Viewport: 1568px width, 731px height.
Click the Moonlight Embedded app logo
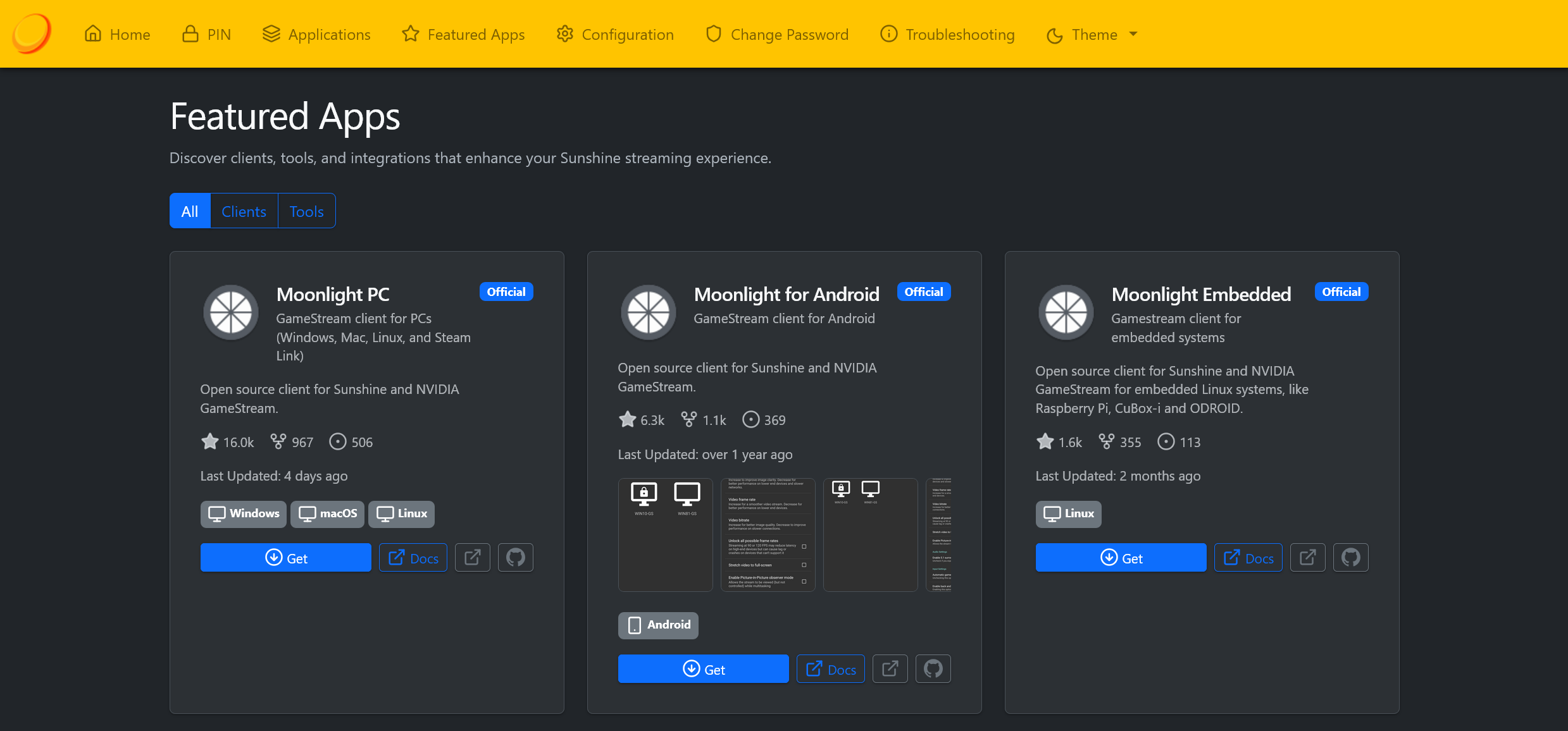(x=1066, y=312)
